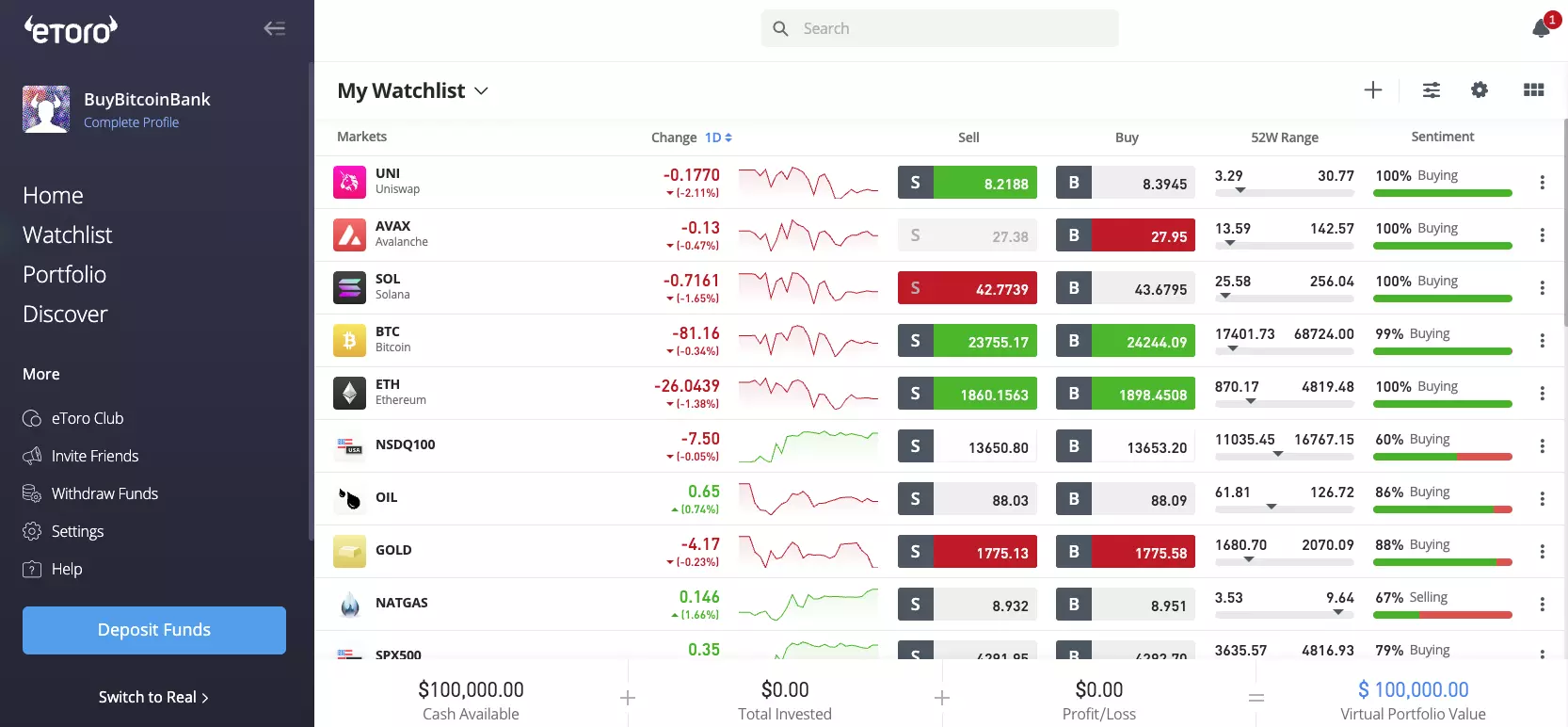The height and width of the screenshot is (727, 1568).
Task: Click the watchlist vertical scrollbar
Action: (x=1565, y=223)
